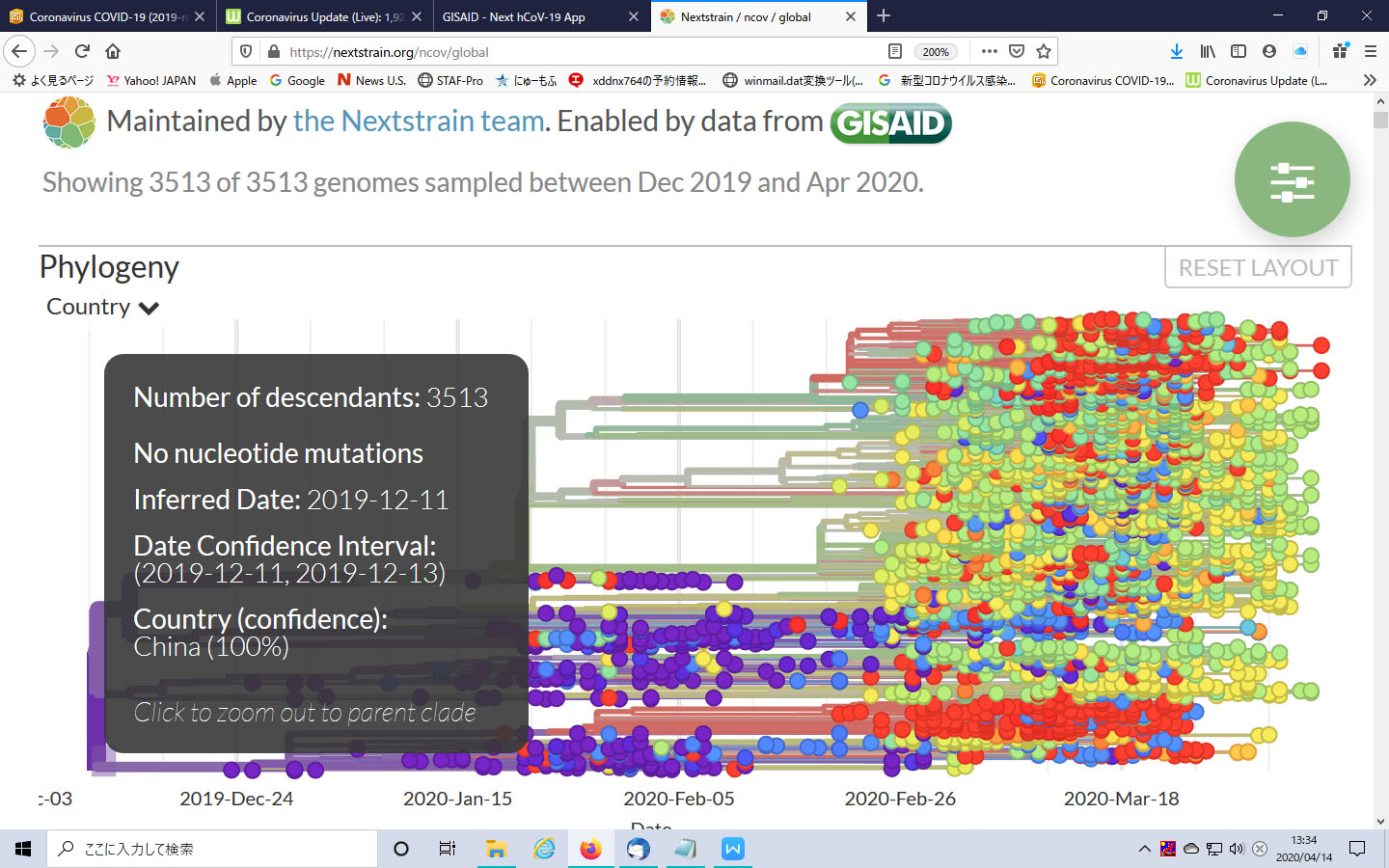Click the Firefox icon in the taskbar
The image size is (1389, 868).
point(590,849)
